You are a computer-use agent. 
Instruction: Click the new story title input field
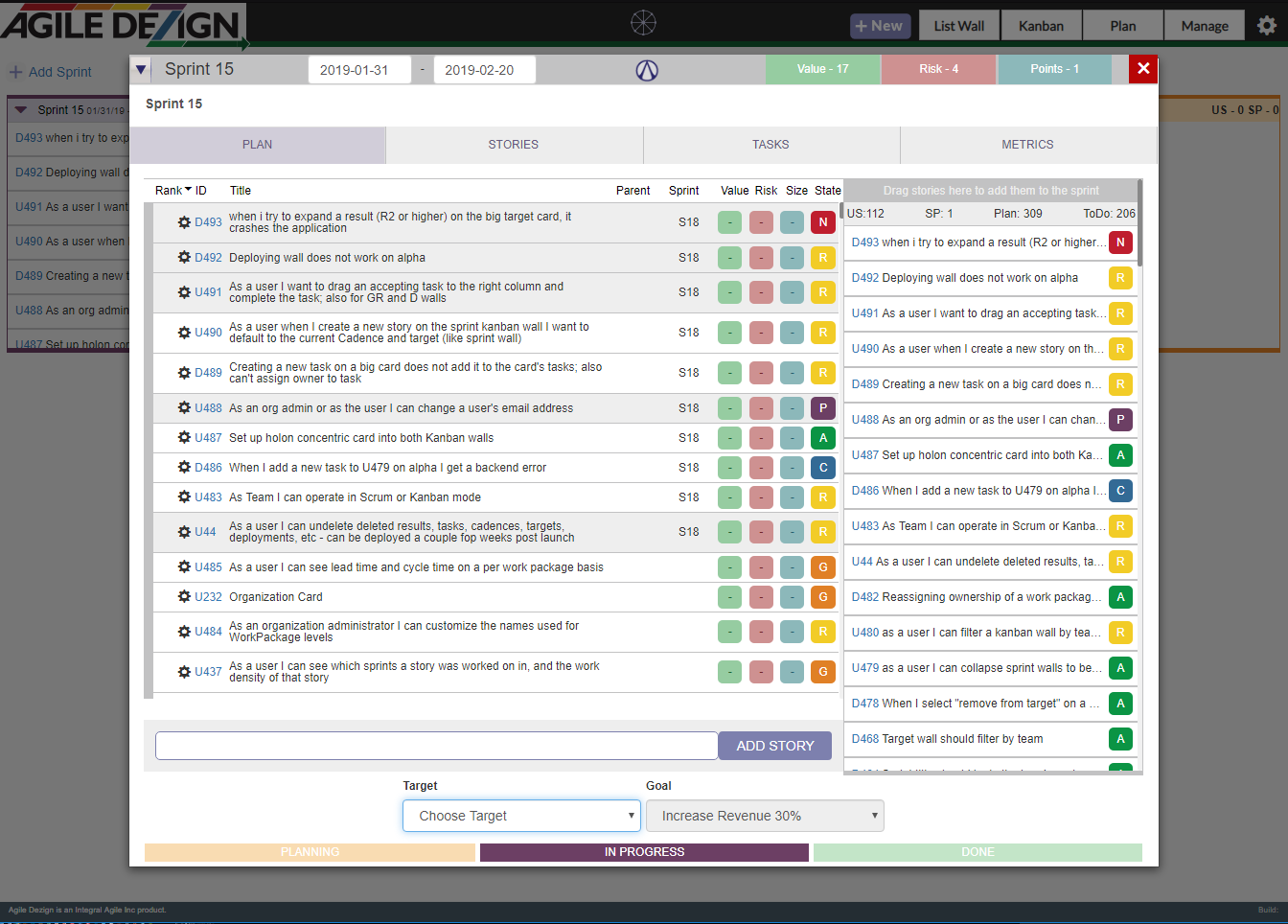click(x=436, y=746)
